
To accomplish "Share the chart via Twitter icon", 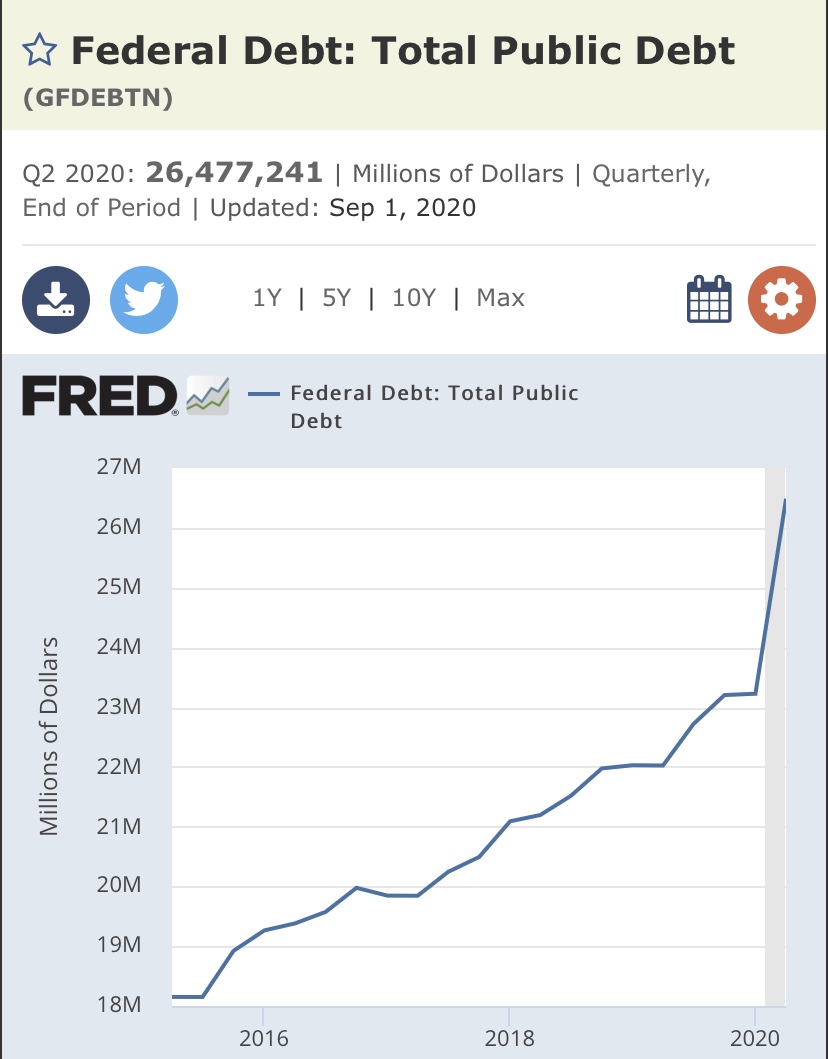I will tap(143, 299).
